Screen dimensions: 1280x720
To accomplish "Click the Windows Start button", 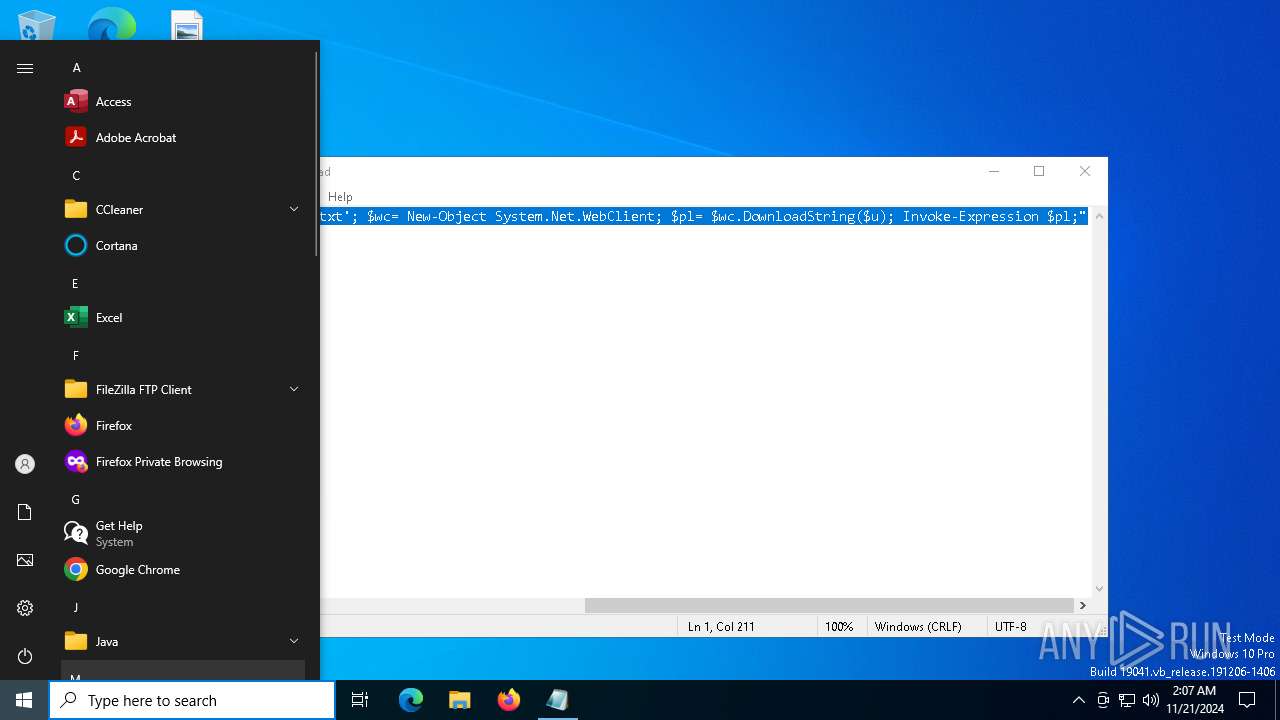I will (x=24, y=700).
